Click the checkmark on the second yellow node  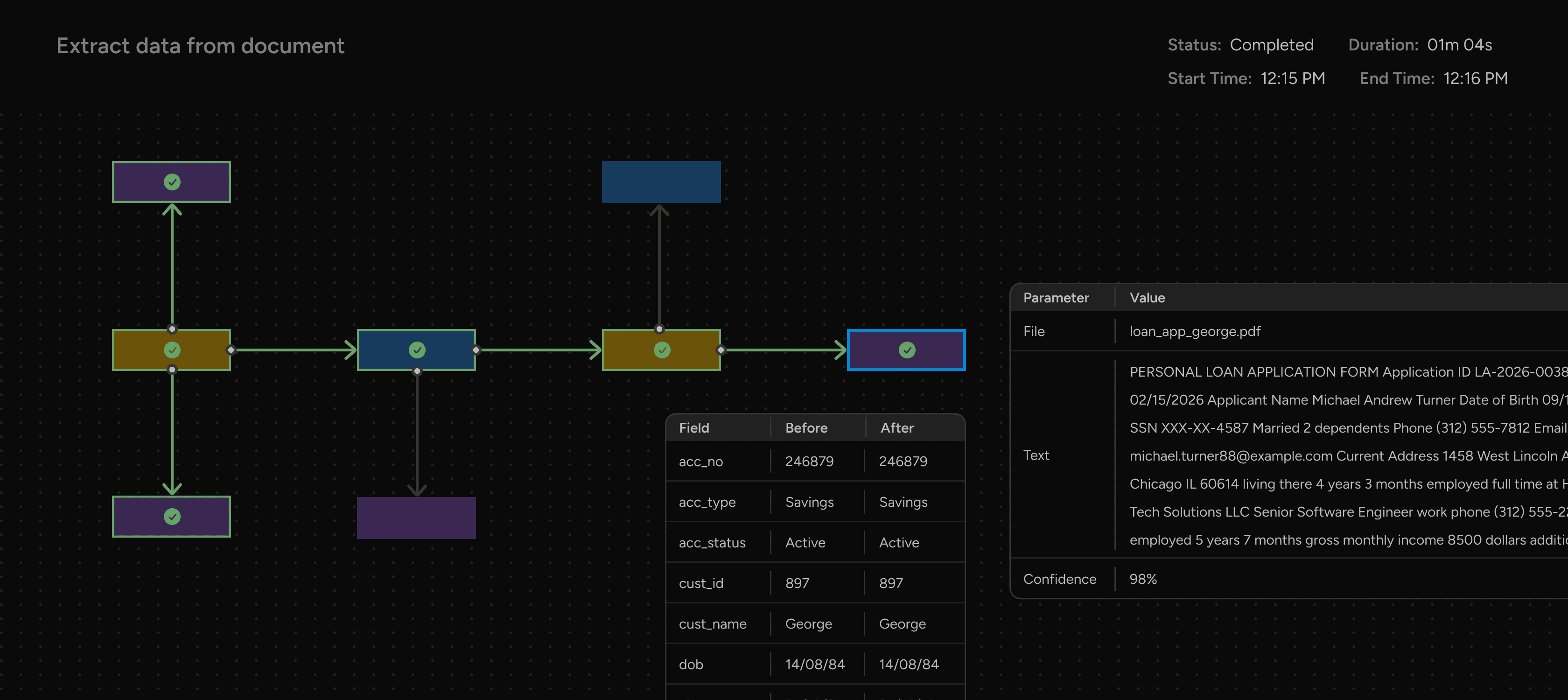pyautogui.click(x=661, y=350)
